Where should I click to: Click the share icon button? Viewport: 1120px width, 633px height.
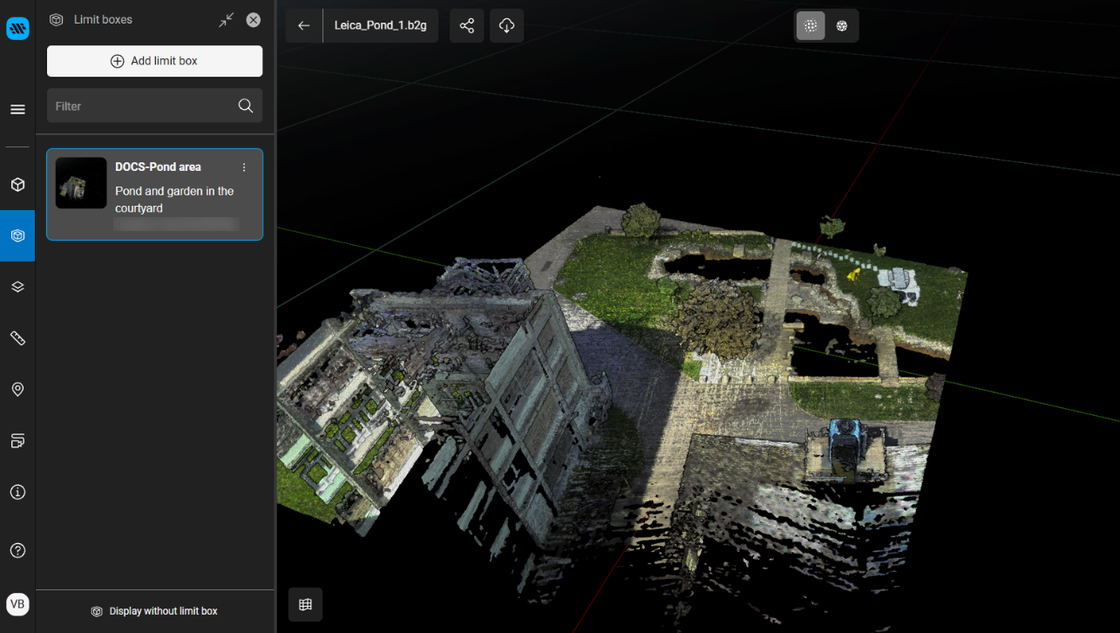[467, 26]
